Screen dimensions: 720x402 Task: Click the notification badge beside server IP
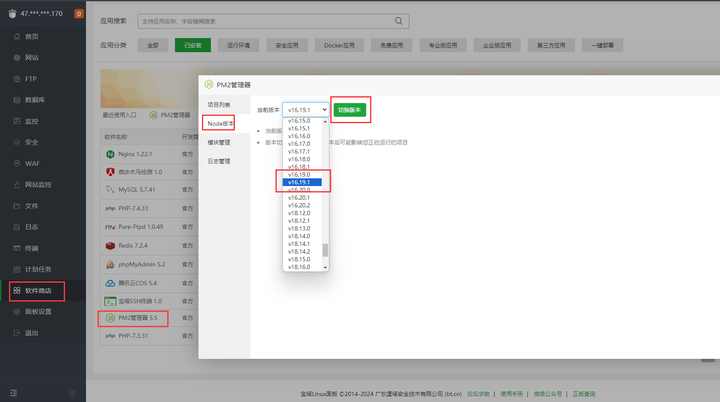(78, 13)
